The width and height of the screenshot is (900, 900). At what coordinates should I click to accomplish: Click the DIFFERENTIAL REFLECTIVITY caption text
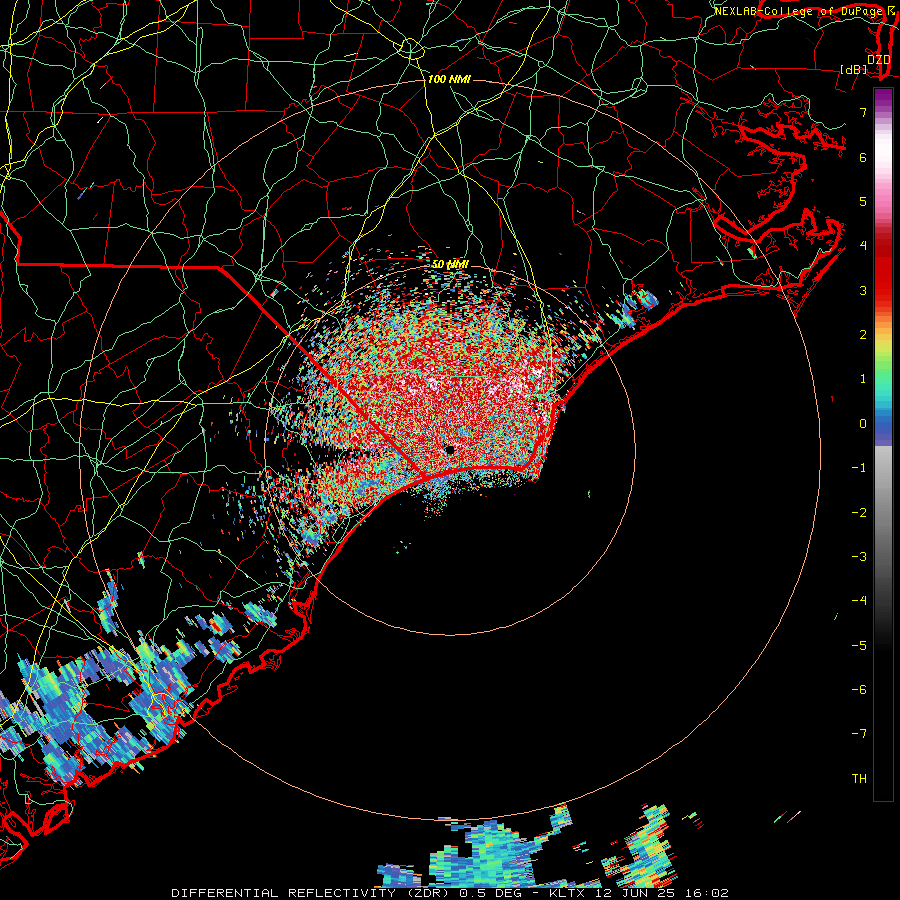pos(284,893)
